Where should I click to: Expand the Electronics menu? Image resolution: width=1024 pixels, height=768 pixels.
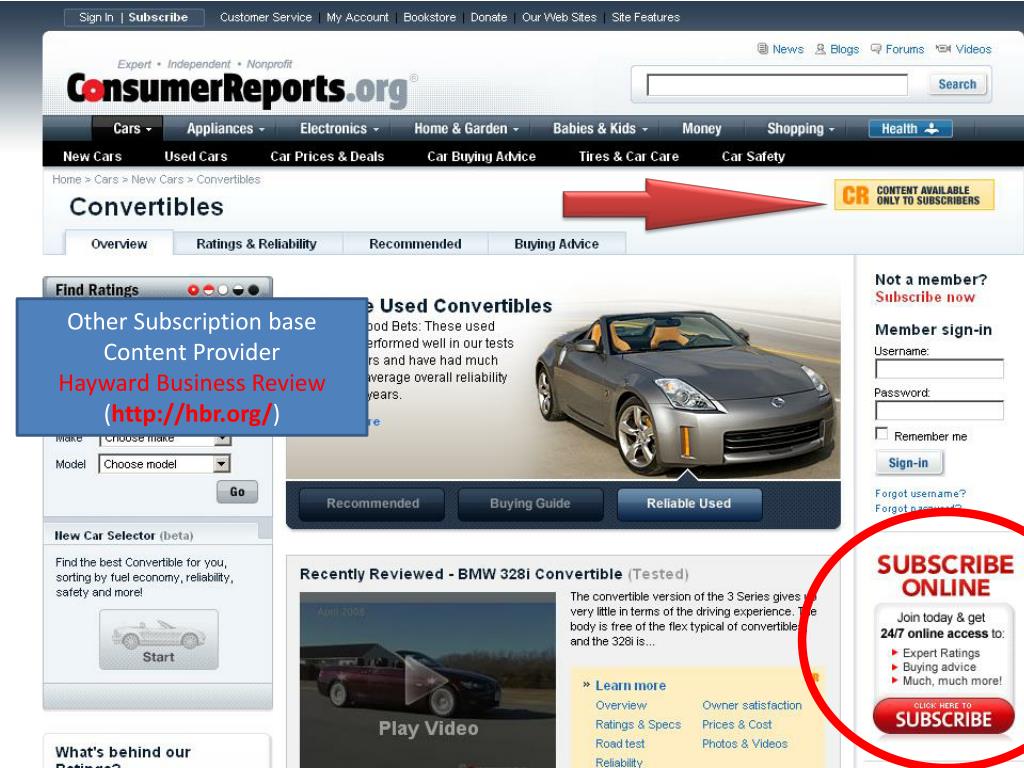click(339, 129)
